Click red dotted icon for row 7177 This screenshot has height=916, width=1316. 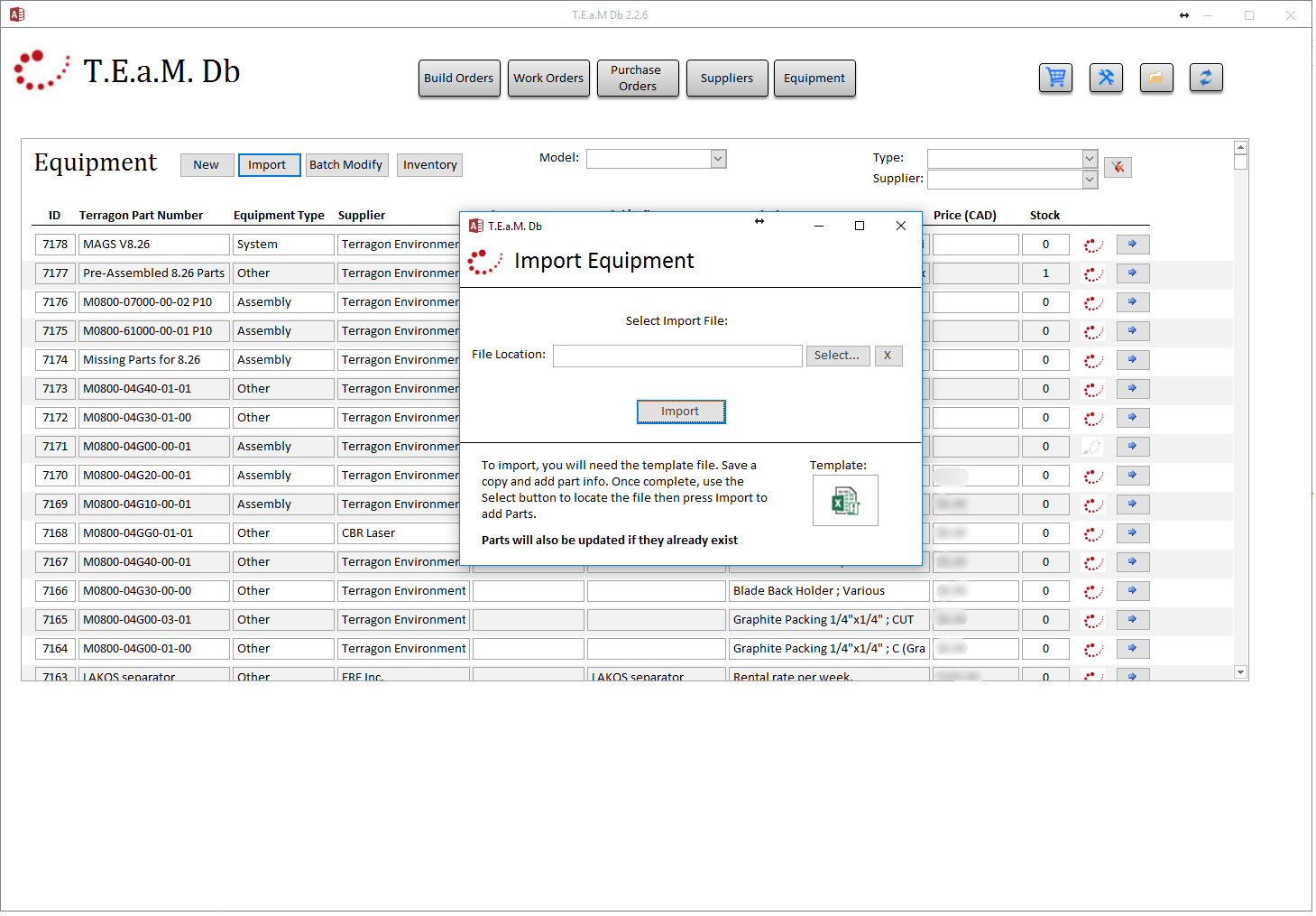point(1093,273)
